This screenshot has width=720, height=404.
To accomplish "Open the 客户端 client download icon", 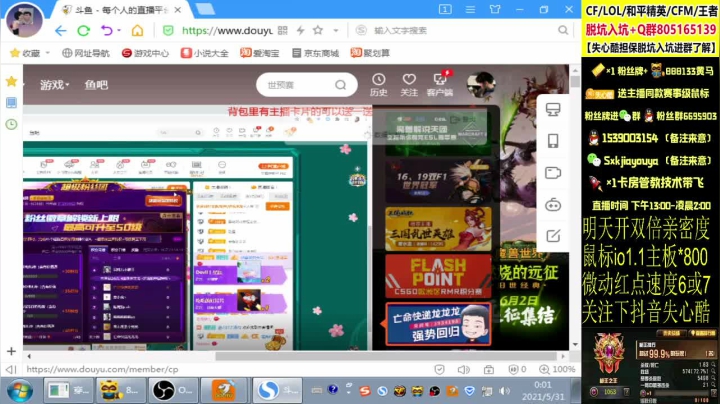I will (440, 85).
